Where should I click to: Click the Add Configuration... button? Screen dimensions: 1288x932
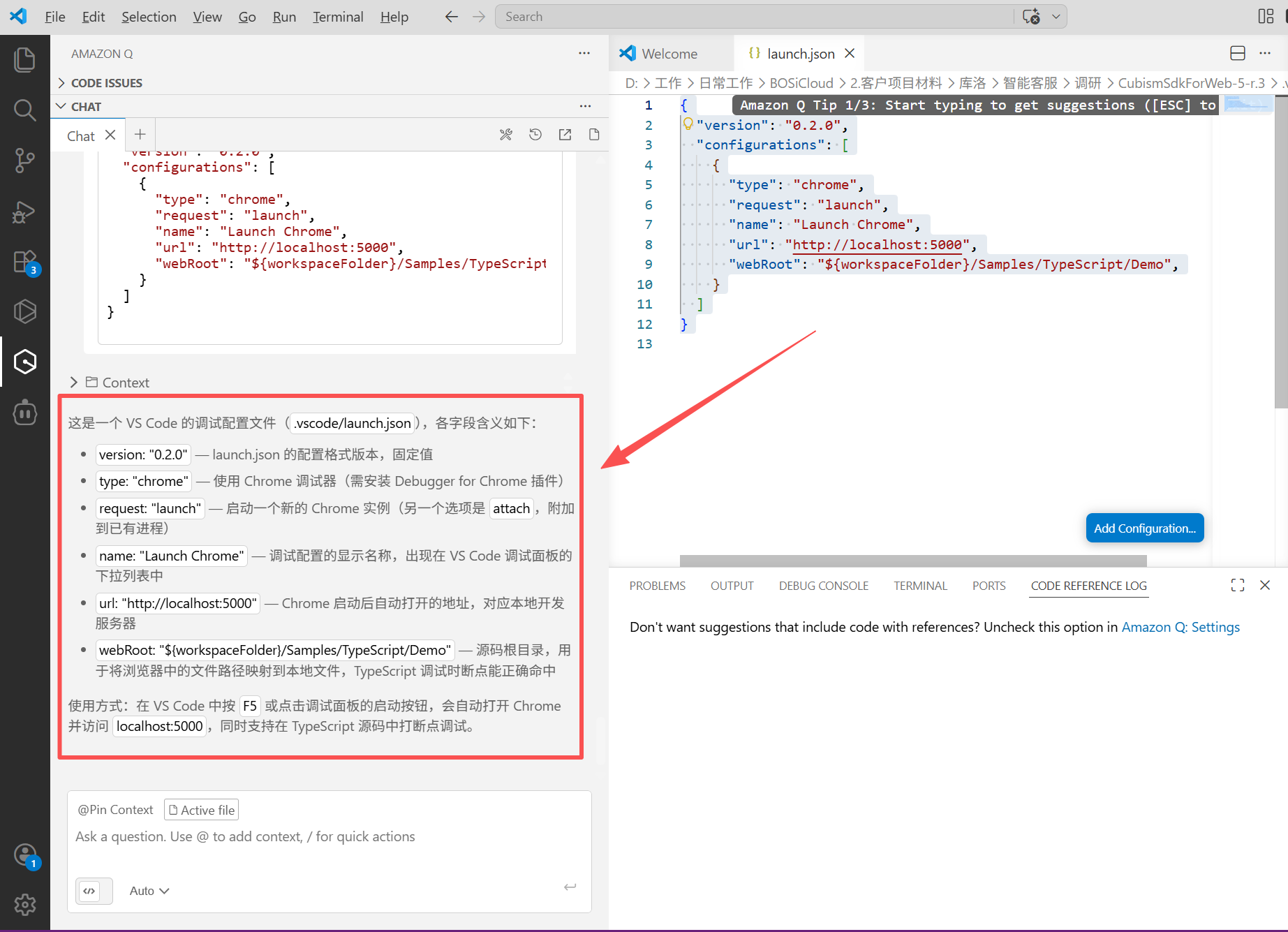(x=1145, y=528)
